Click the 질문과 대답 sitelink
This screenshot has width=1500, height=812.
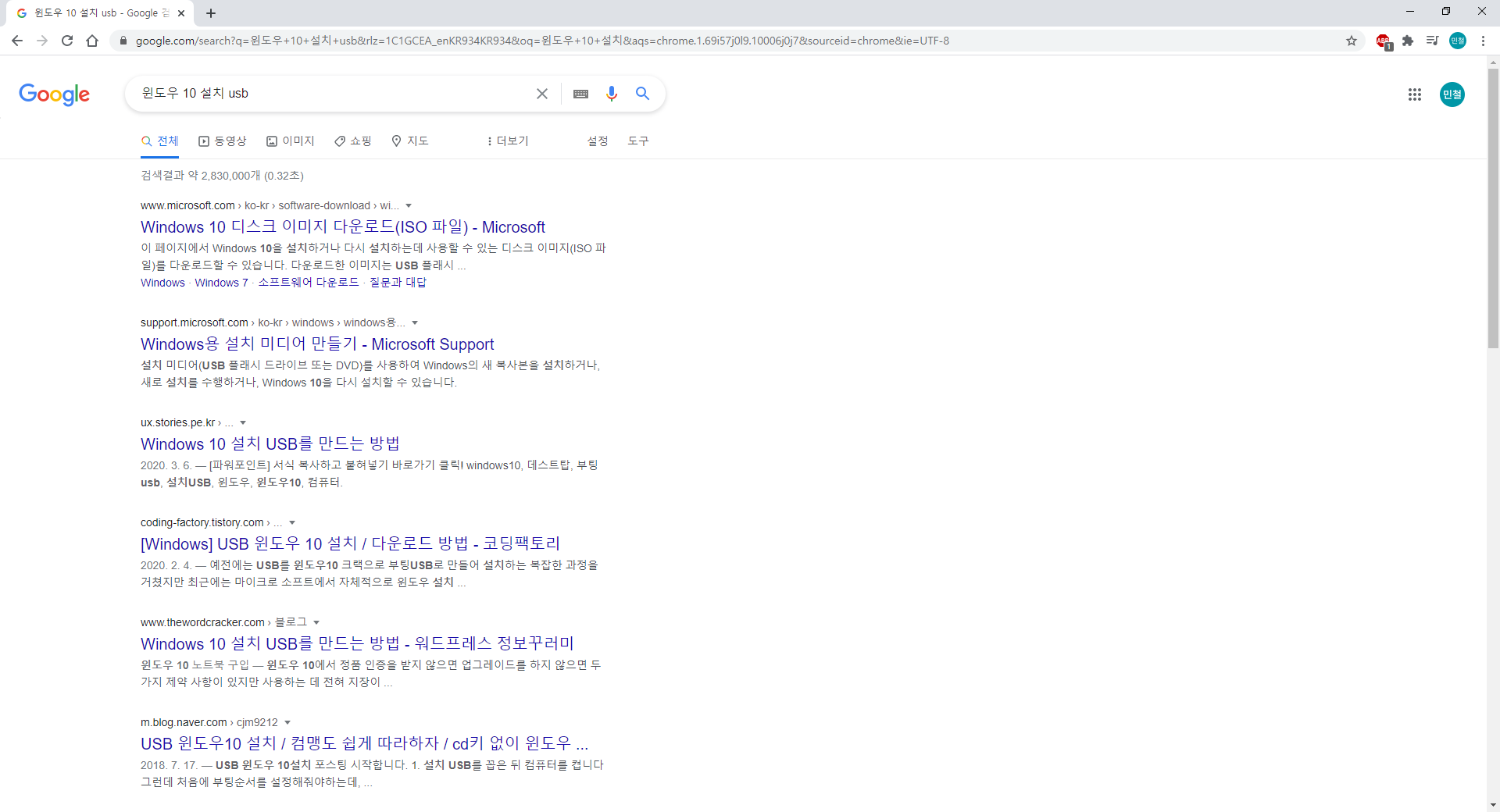click(398, 283)
